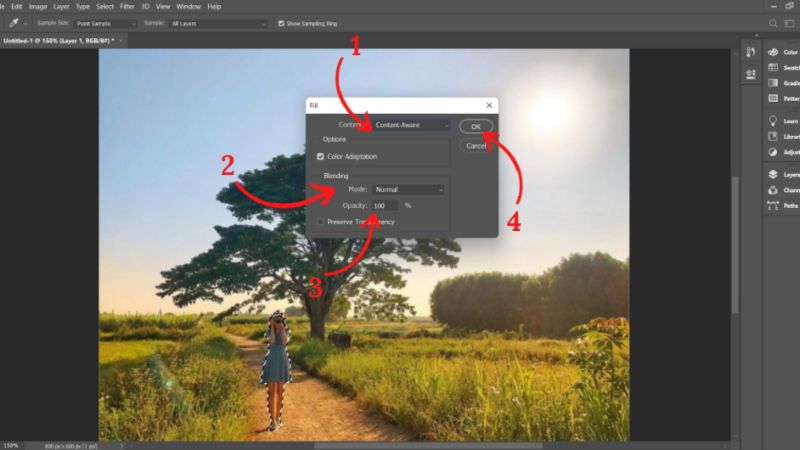Open the View menu

tap(163, 7)
